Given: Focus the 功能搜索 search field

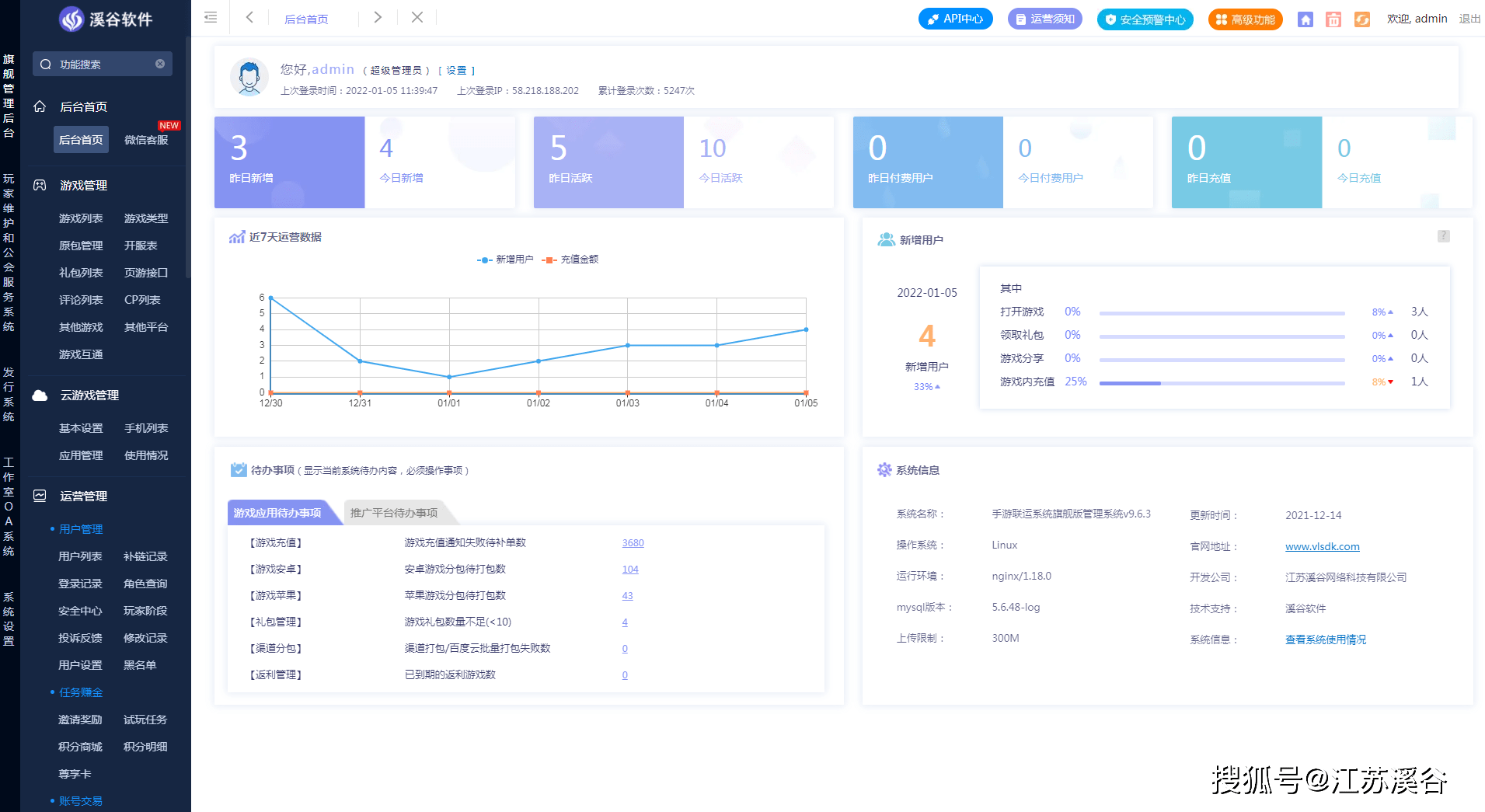Looking at the screenshot, I should click(x=103, y=64).
